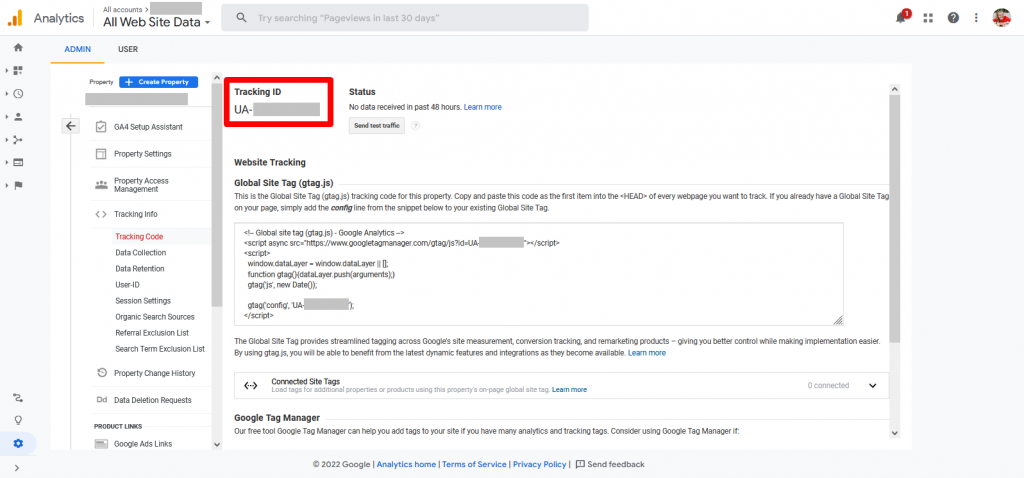Expand the Connected Site Tags section
This screenshot has width=1024, height=478.
click(x=872, y=385)
